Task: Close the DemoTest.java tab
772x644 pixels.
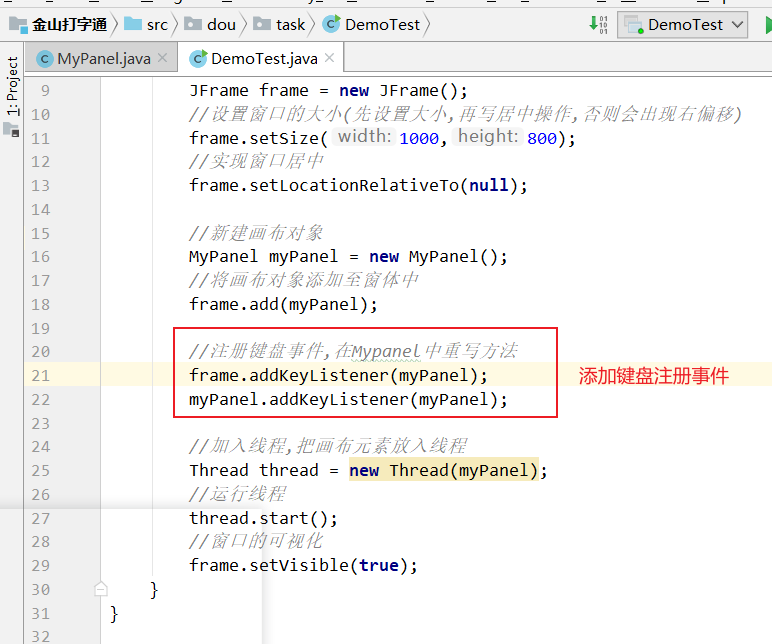Action: click(329, 58)
